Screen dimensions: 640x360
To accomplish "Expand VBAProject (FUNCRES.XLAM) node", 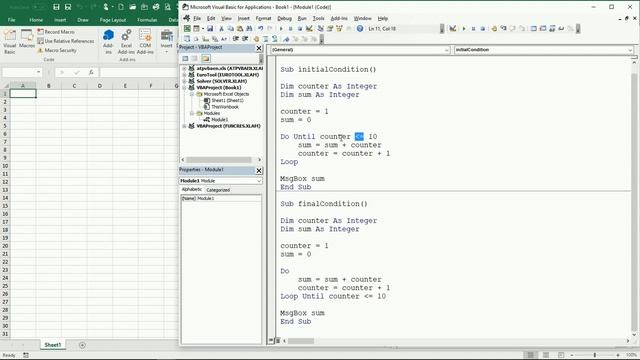I will (x=184, y=126).
